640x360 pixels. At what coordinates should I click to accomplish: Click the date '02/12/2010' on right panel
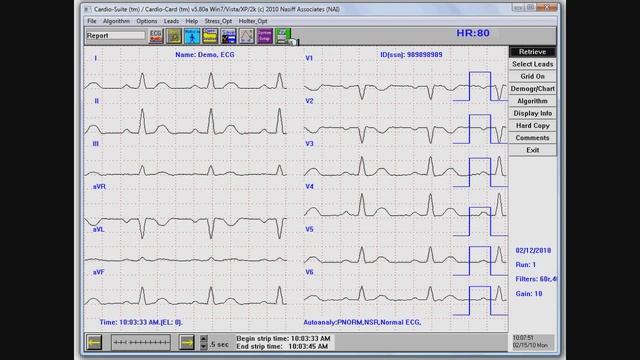point(533,251)
